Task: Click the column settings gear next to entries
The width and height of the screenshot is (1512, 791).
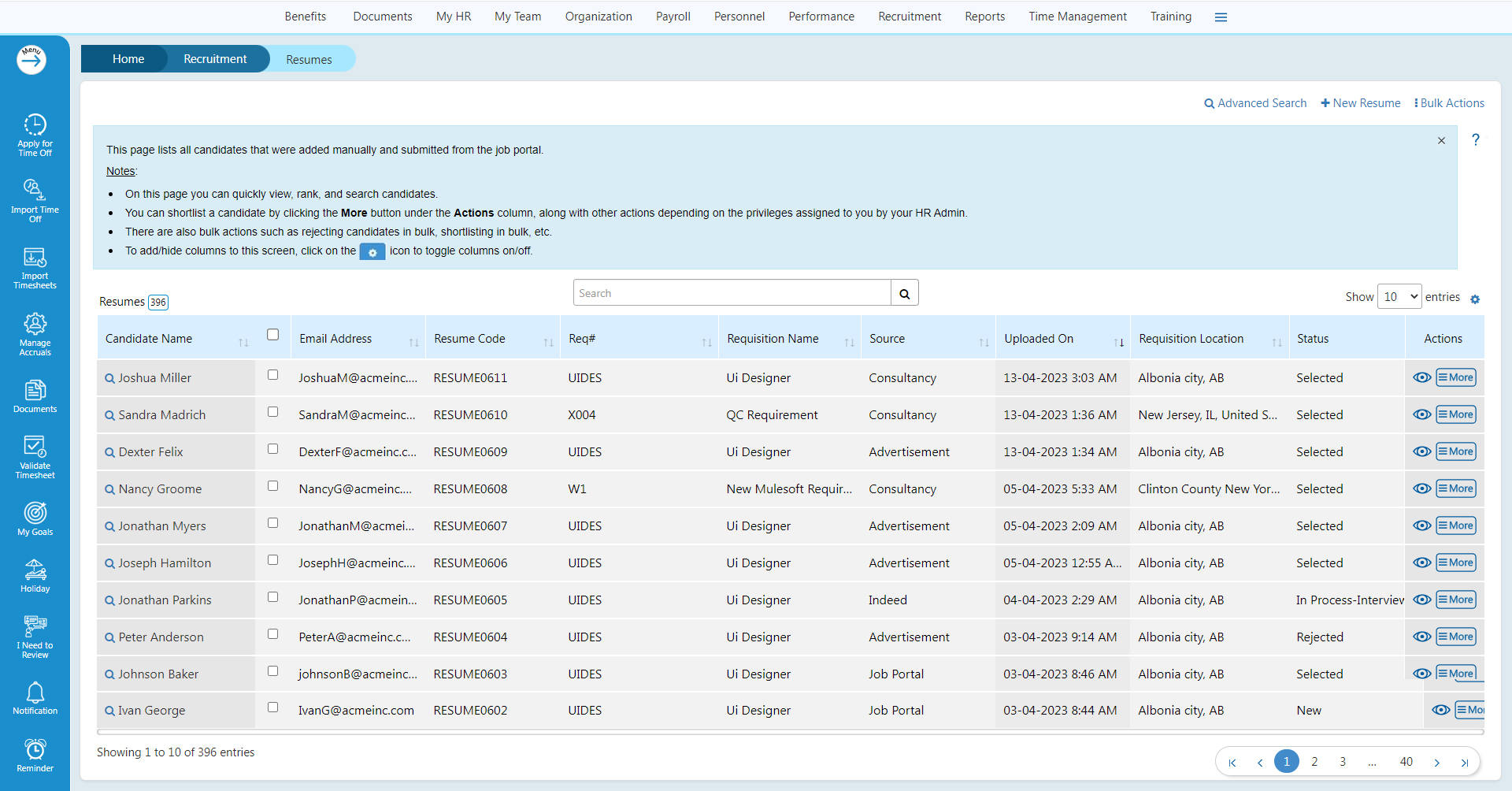Action: point(1475,299)
